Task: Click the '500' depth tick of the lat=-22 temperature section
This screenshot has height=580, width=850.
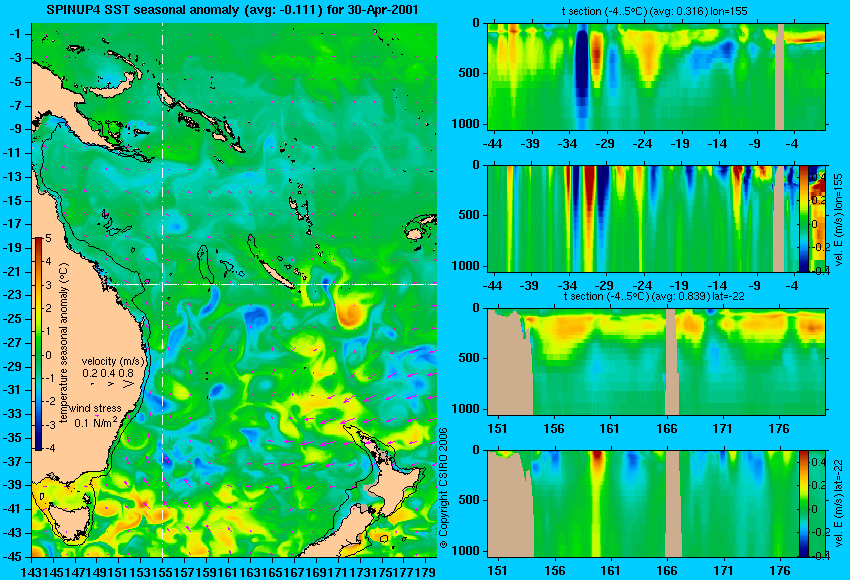Action: 469,358
